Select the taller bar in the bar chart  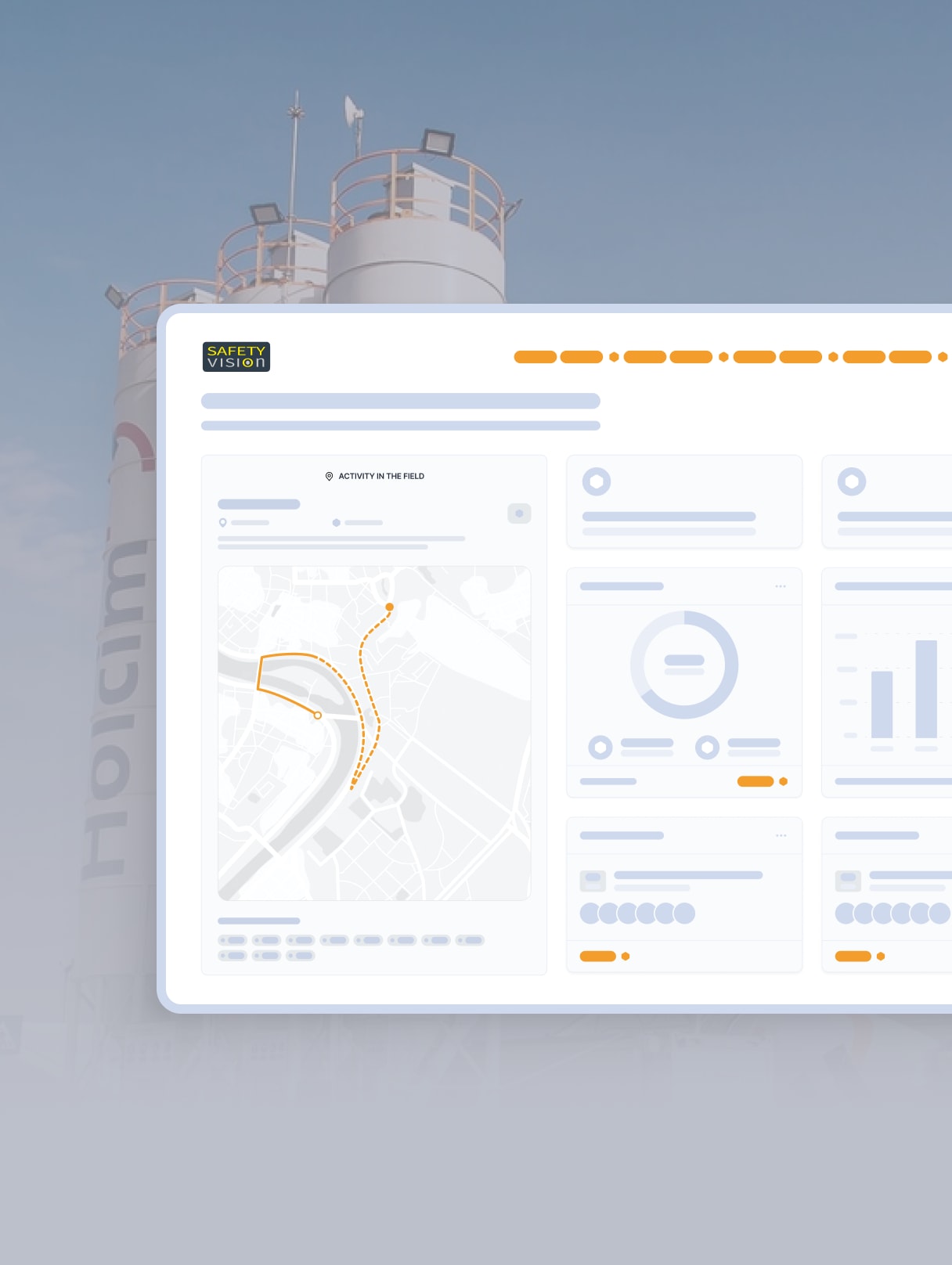[926, 689]
